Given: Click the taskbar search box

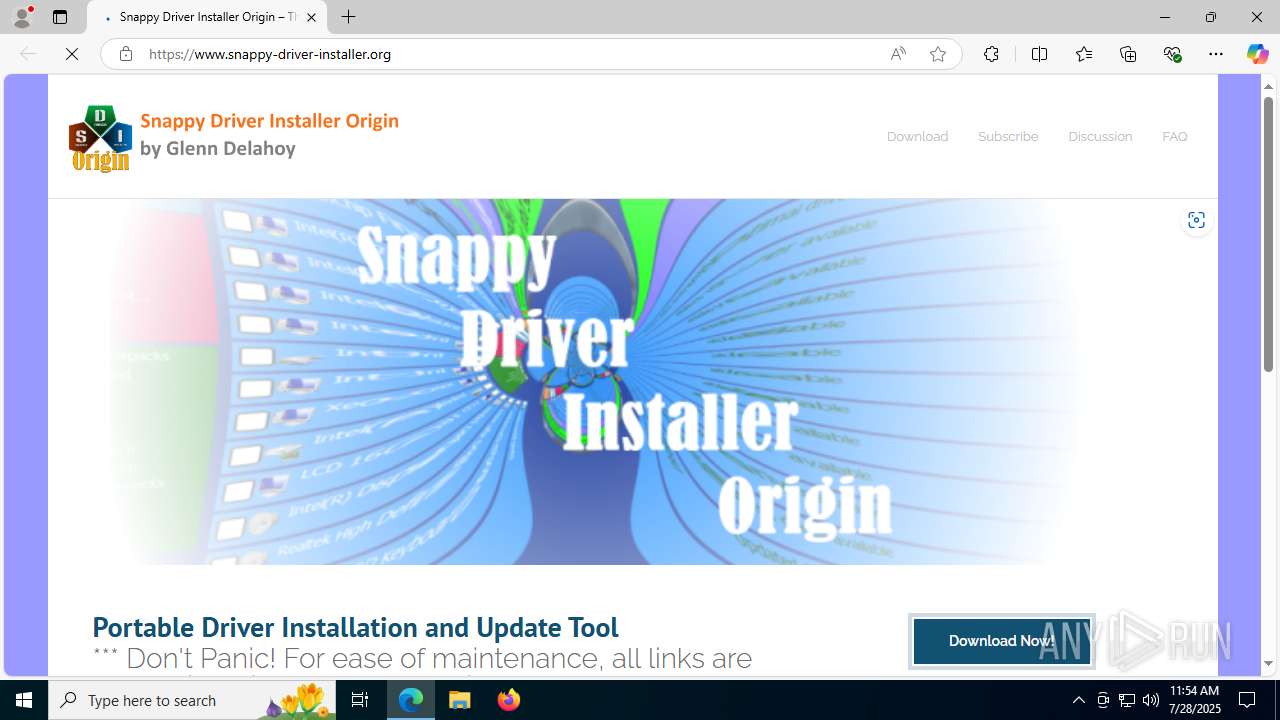Looking at the screenshot, I should 192,700.
